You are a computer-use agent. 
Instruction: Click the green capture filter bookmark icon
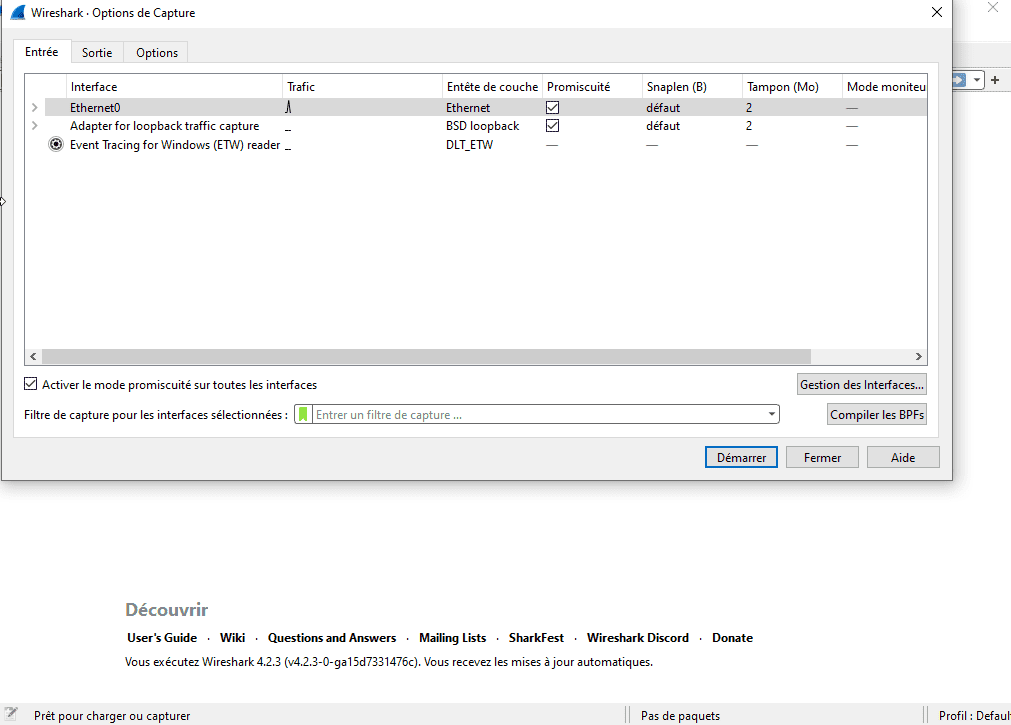coord(303,414)
